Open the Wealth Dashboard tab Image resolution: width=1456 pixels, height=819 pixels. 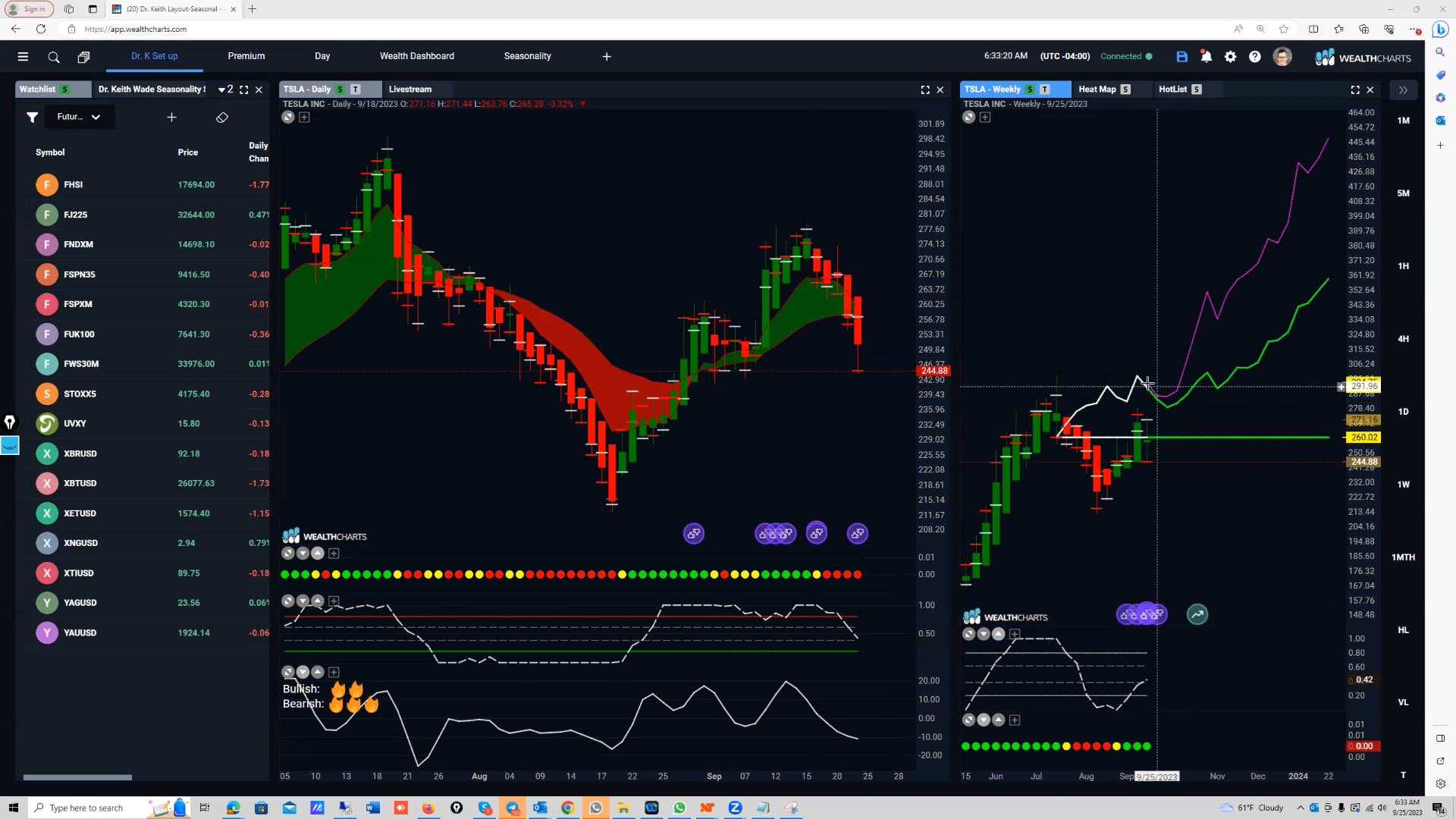tap(417, 56)
